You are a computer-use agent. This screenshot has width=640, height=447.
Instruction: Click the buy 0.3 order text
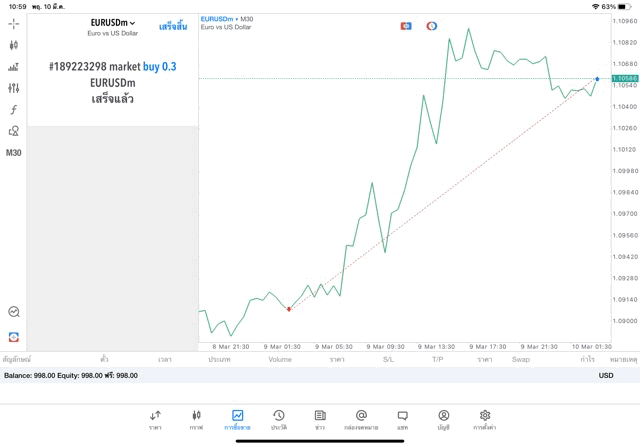pos(160,67)
